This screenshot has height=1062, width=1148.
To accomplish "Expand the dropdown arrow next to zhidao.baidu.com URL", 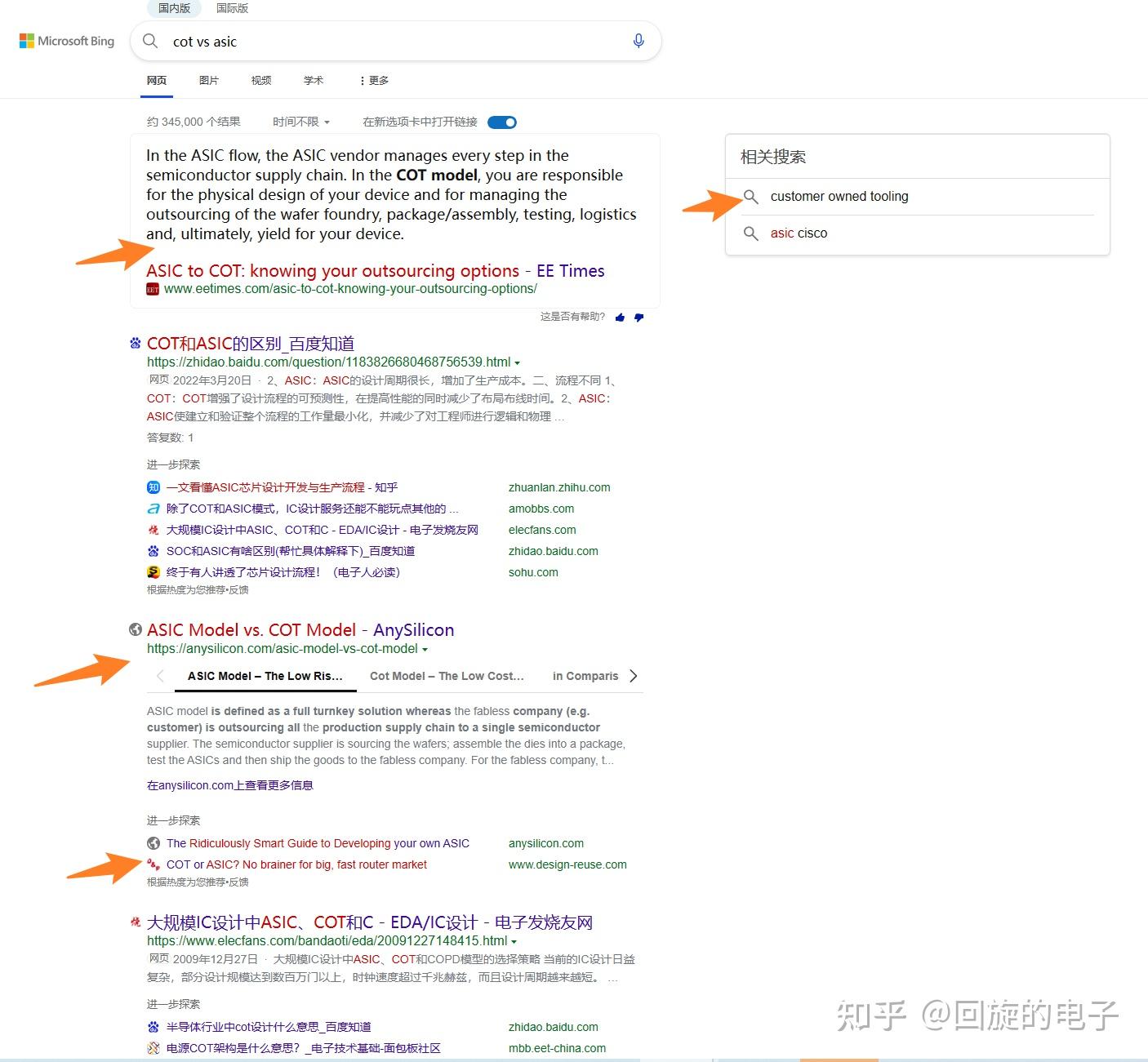I will pyautogui.click(x=519, y=362).
